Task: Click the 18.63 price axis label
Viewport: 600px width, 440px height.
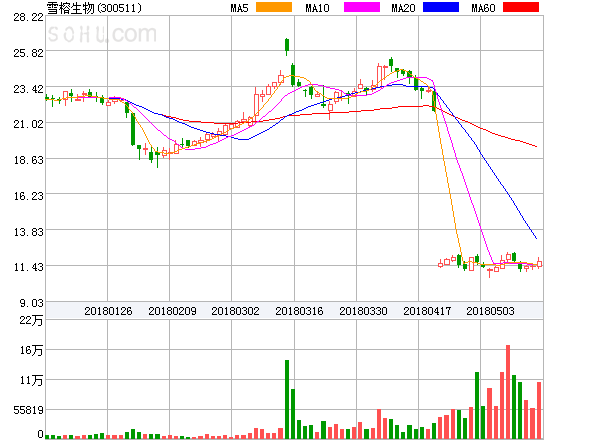Action: pyautogui.click(x=28, y=160)
